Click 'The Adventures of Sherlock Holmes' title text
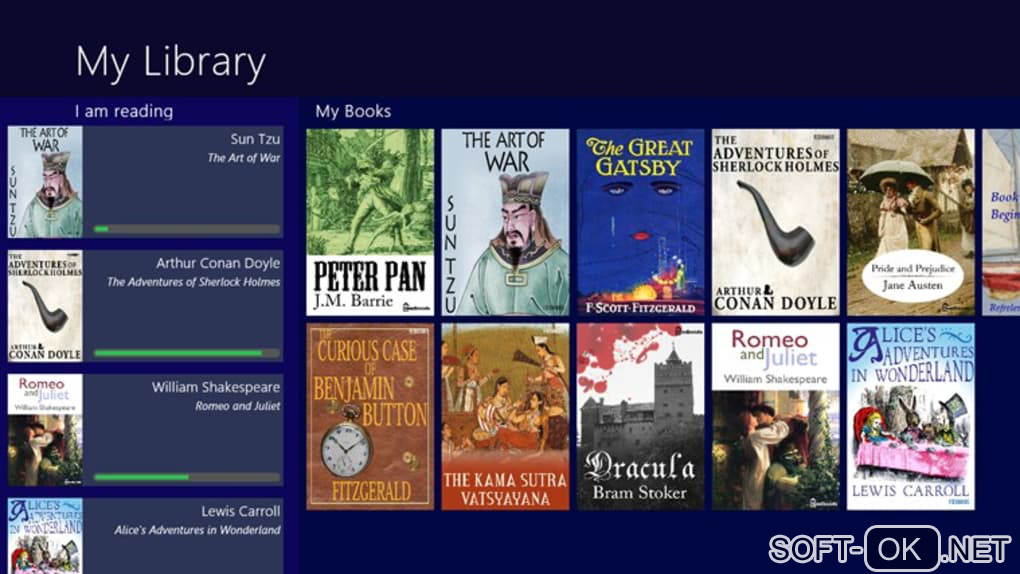Screen dimensions: 1020x574 pos(194,282)
